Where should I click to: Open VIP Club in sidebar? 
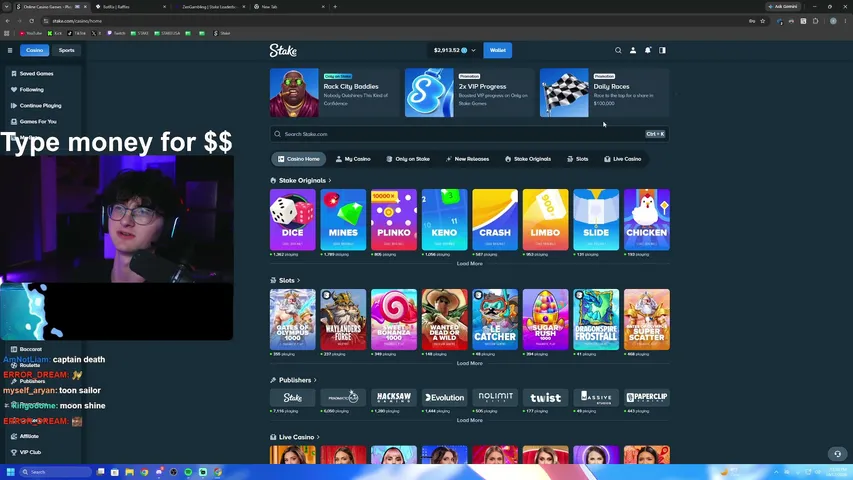(x=26, y=452)
